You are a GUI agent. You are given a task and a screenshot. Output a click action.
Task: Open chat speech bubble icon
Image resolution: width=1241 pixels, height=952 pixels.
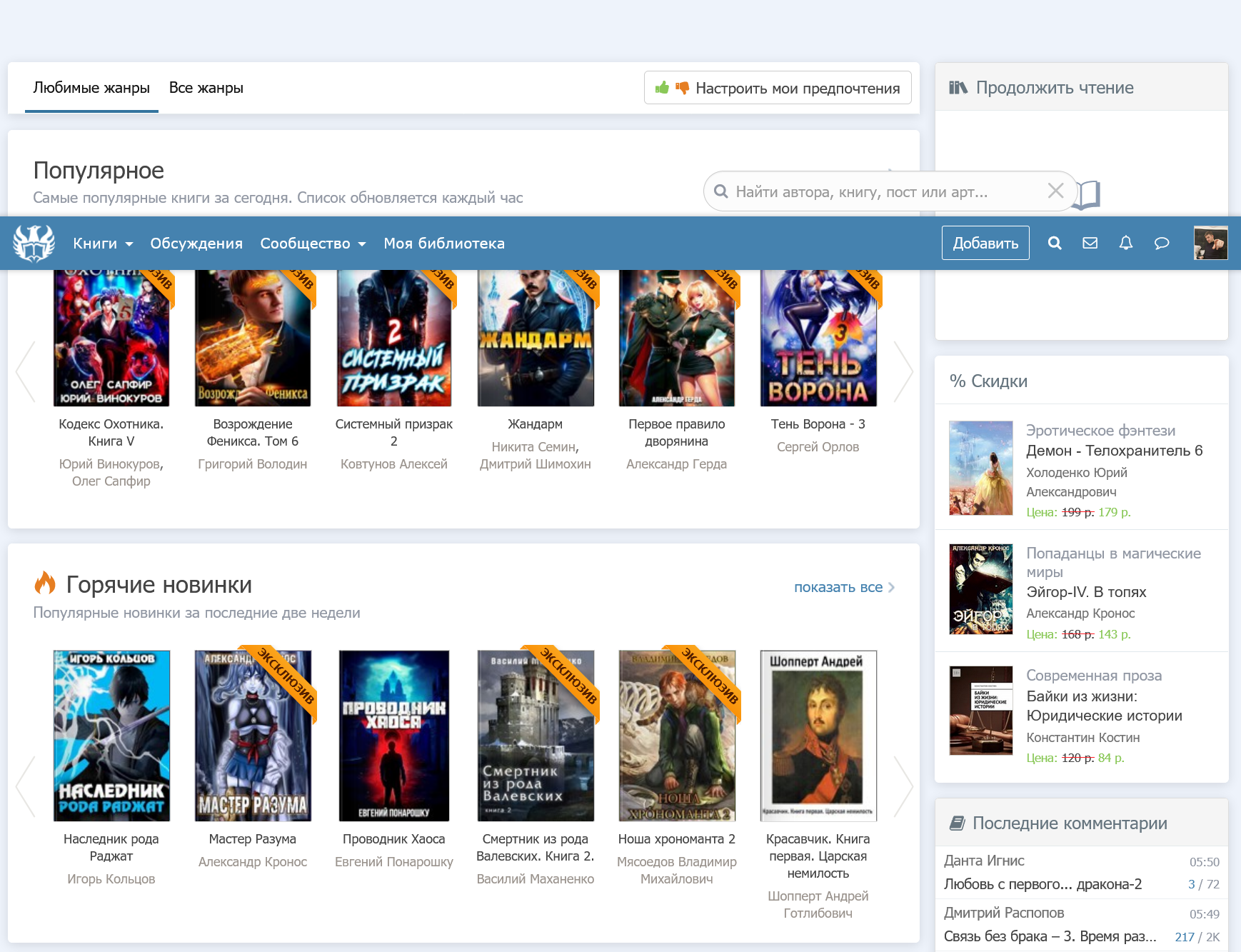pyautogui.click(x=1162, y=244)
